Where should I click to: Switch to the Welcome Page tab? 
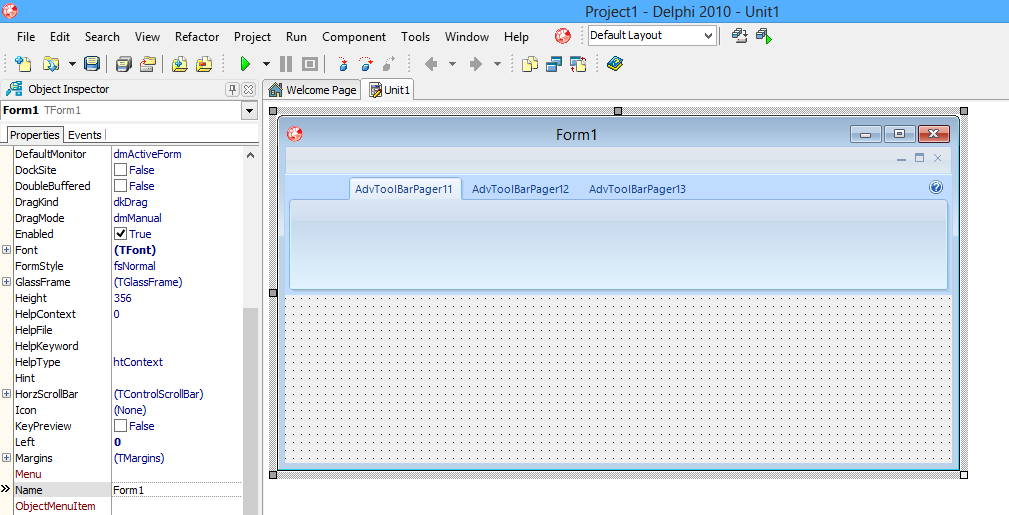click(x=312, y=90)
